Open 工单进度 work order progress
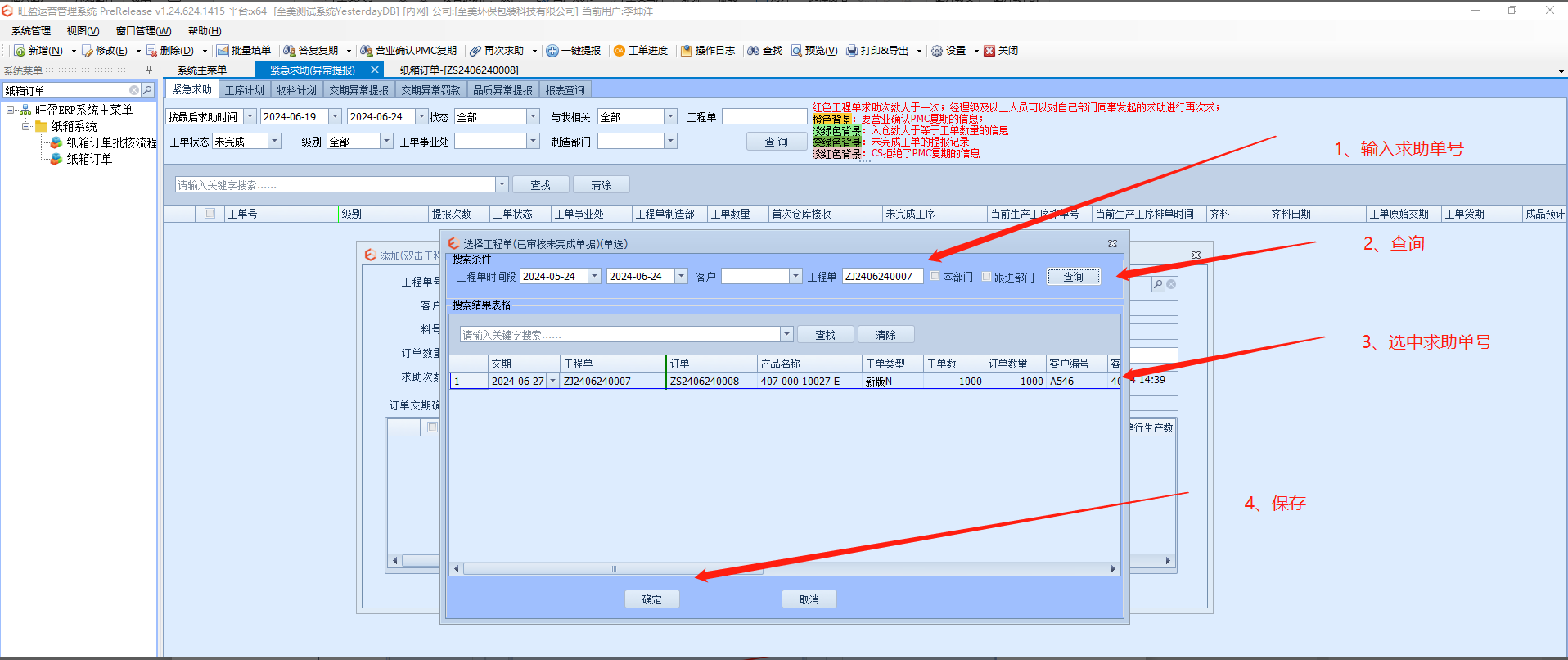The height and width of the screenshot is (660, 1568). click(x=641, y=51)
